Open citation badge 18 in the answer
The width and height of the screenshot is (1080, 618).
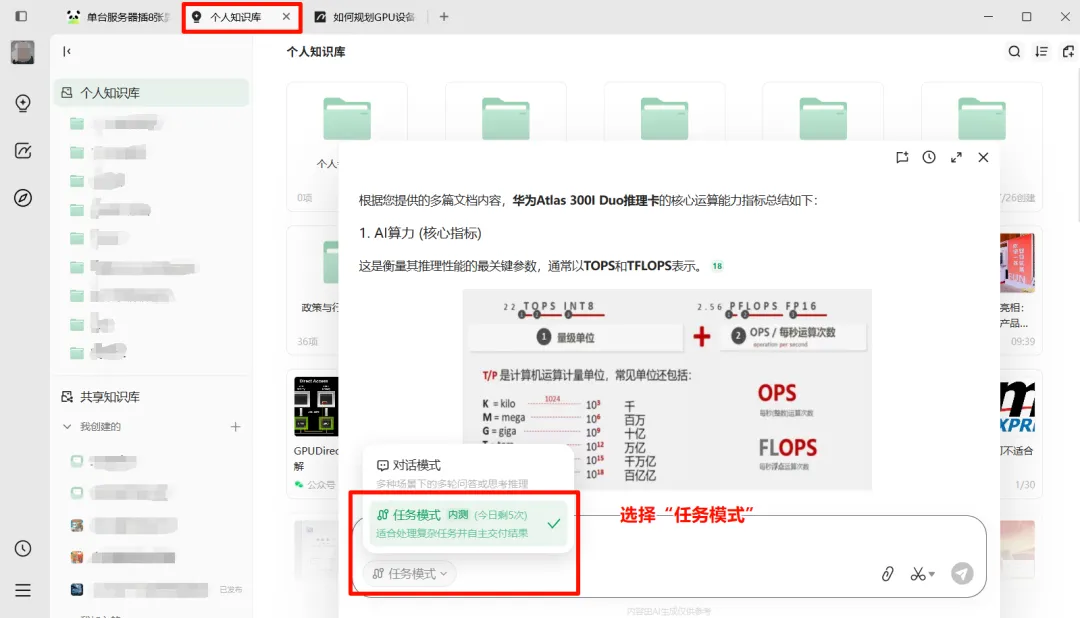coord(717,266)
